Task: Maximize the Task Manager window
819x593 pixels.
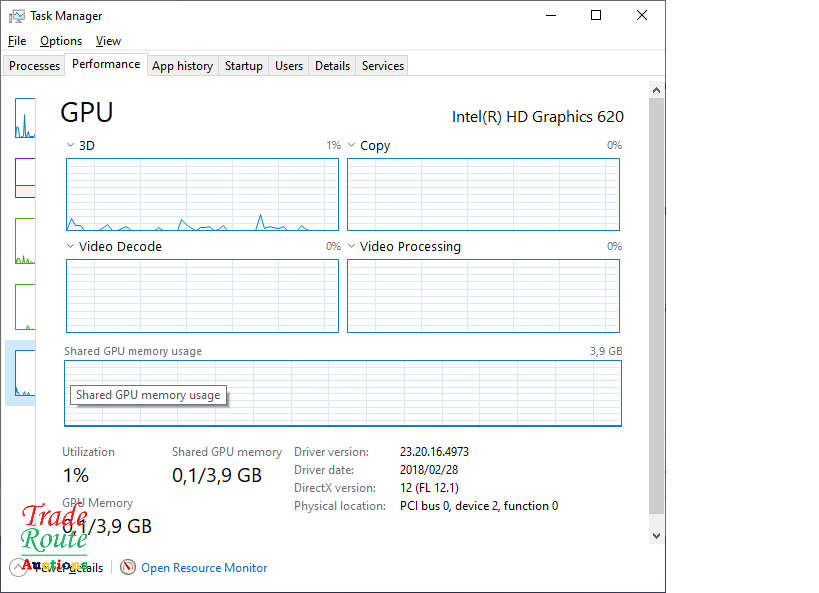Action: tap(596, 16)
